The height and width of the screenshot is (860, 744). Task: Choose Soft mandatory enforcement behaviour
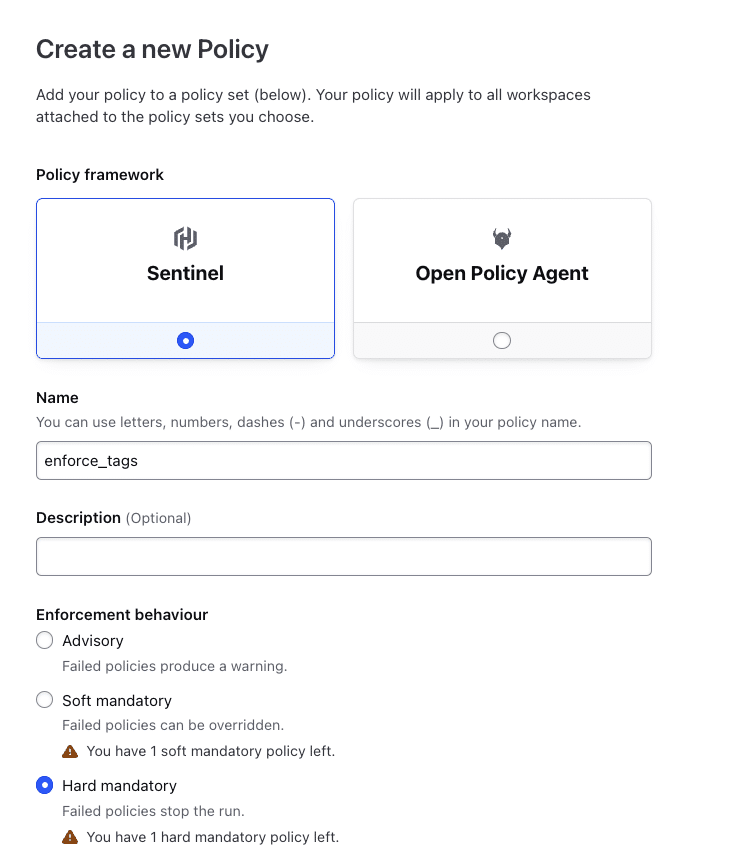44,700
